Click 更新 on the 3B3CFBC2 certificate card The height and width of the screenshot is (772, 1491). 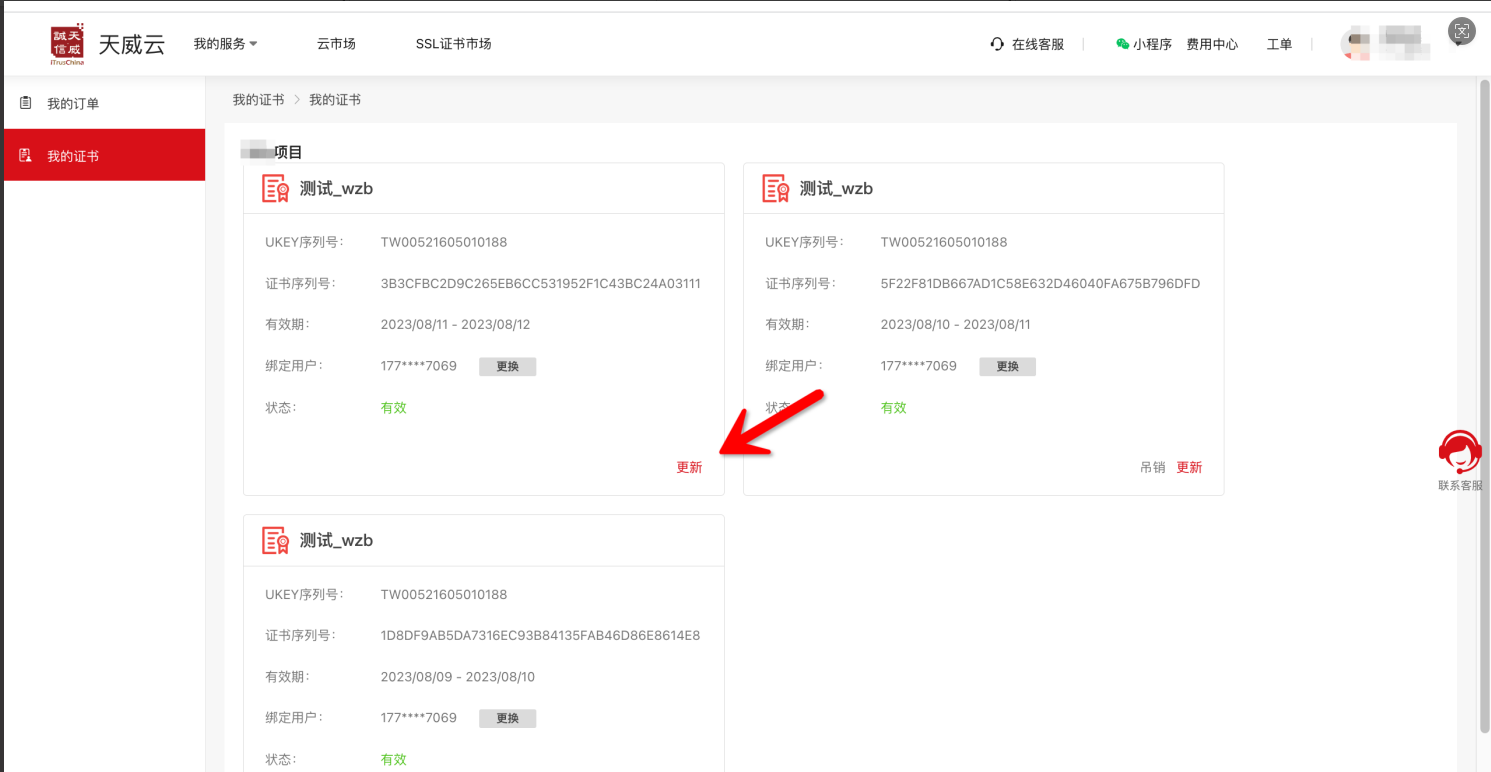click(x=689, y=467)
